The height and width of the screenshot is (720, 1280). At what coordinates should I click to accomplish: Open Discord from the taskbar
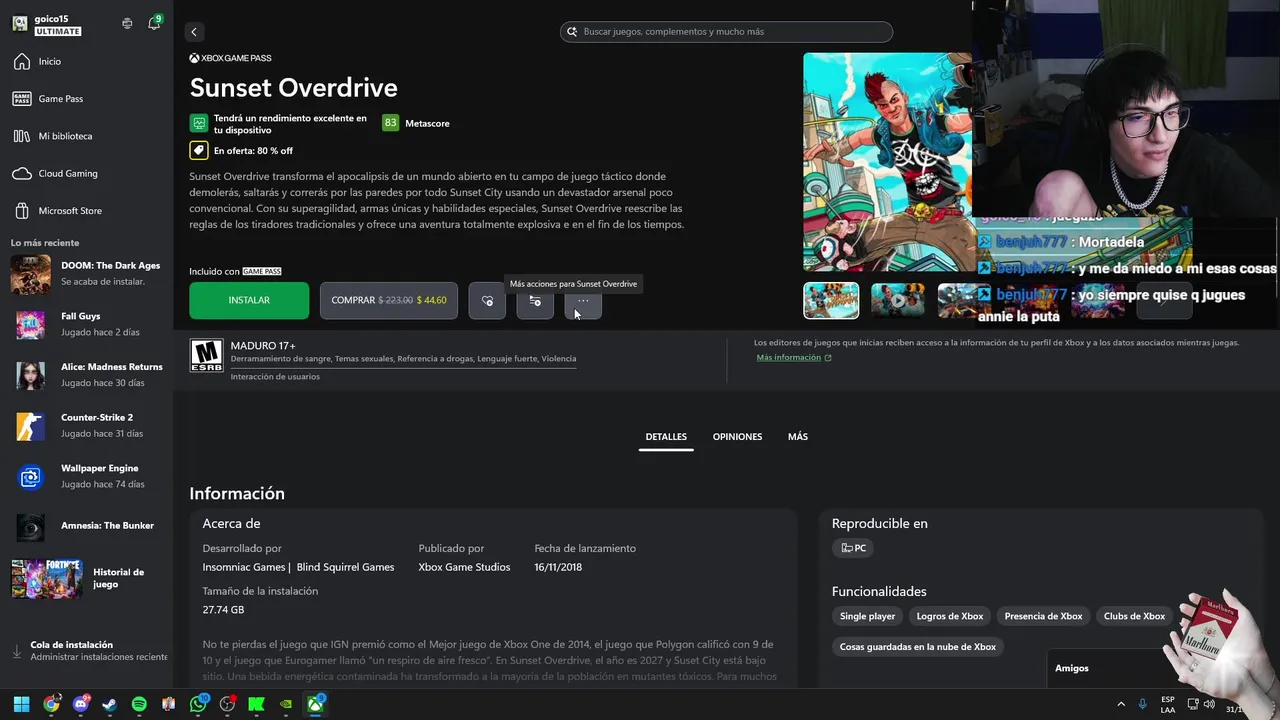click(x=80, y=704)
